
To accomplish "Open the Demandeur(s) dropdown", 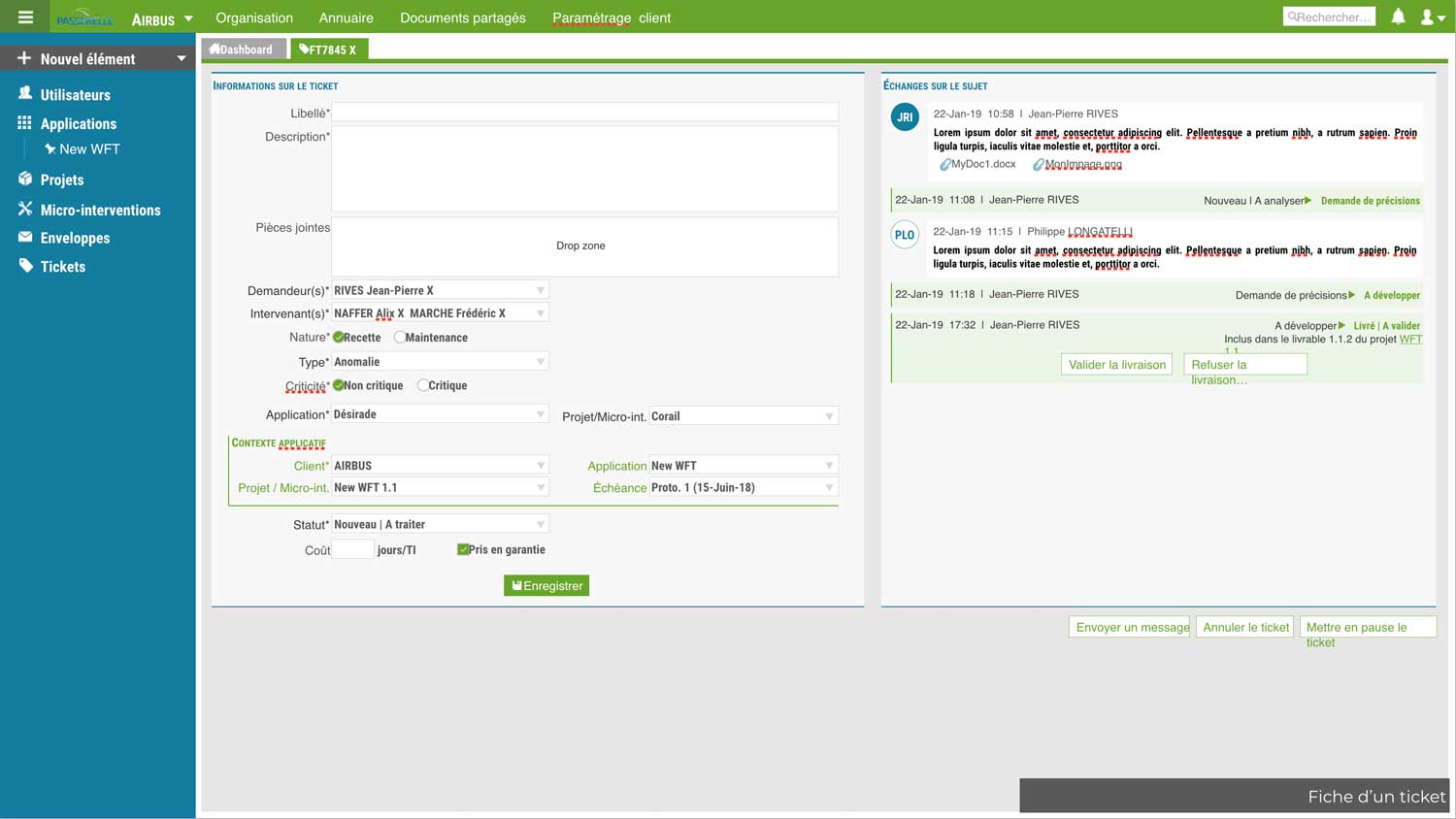I will click(x=440, y=290).
